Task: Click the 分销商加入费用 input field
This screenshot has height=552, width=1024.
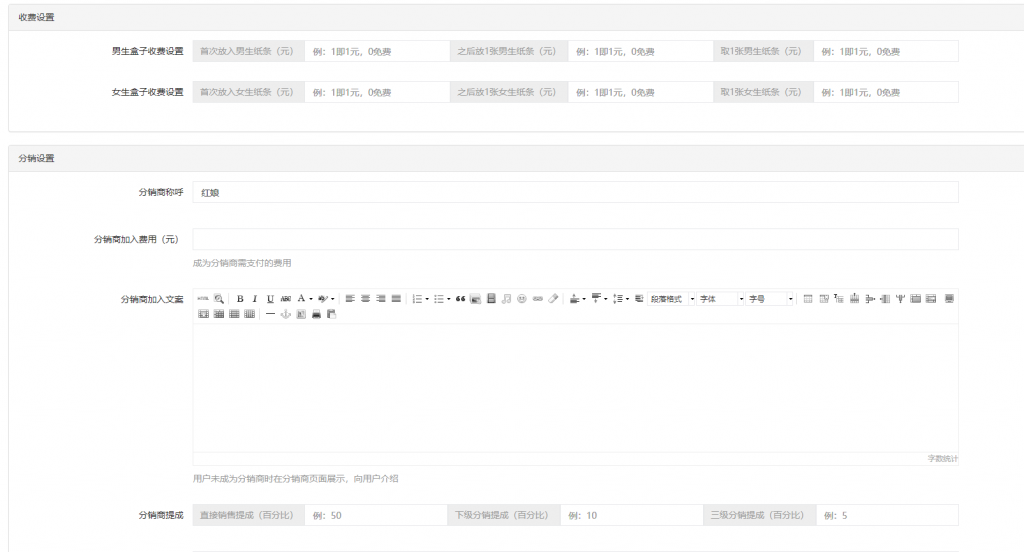Action: coord(575,239)
